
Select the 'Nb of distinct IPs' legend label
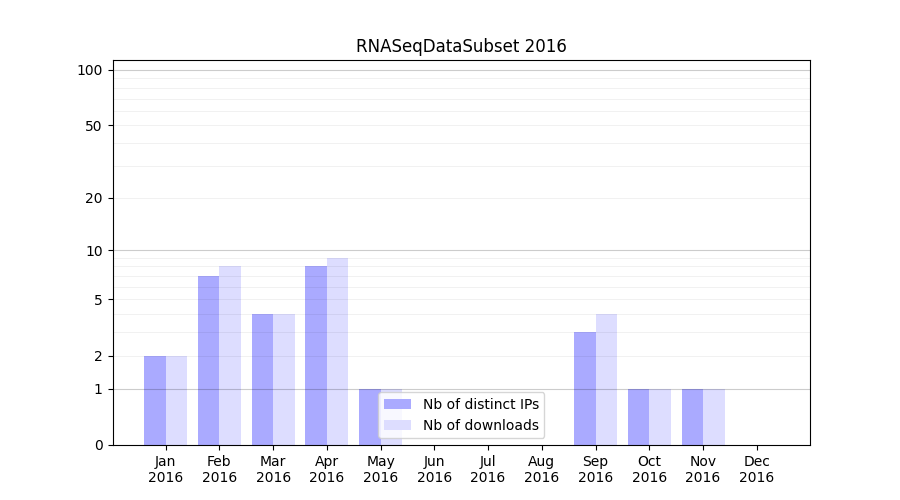pyautogui.click(x=480, y=404)
